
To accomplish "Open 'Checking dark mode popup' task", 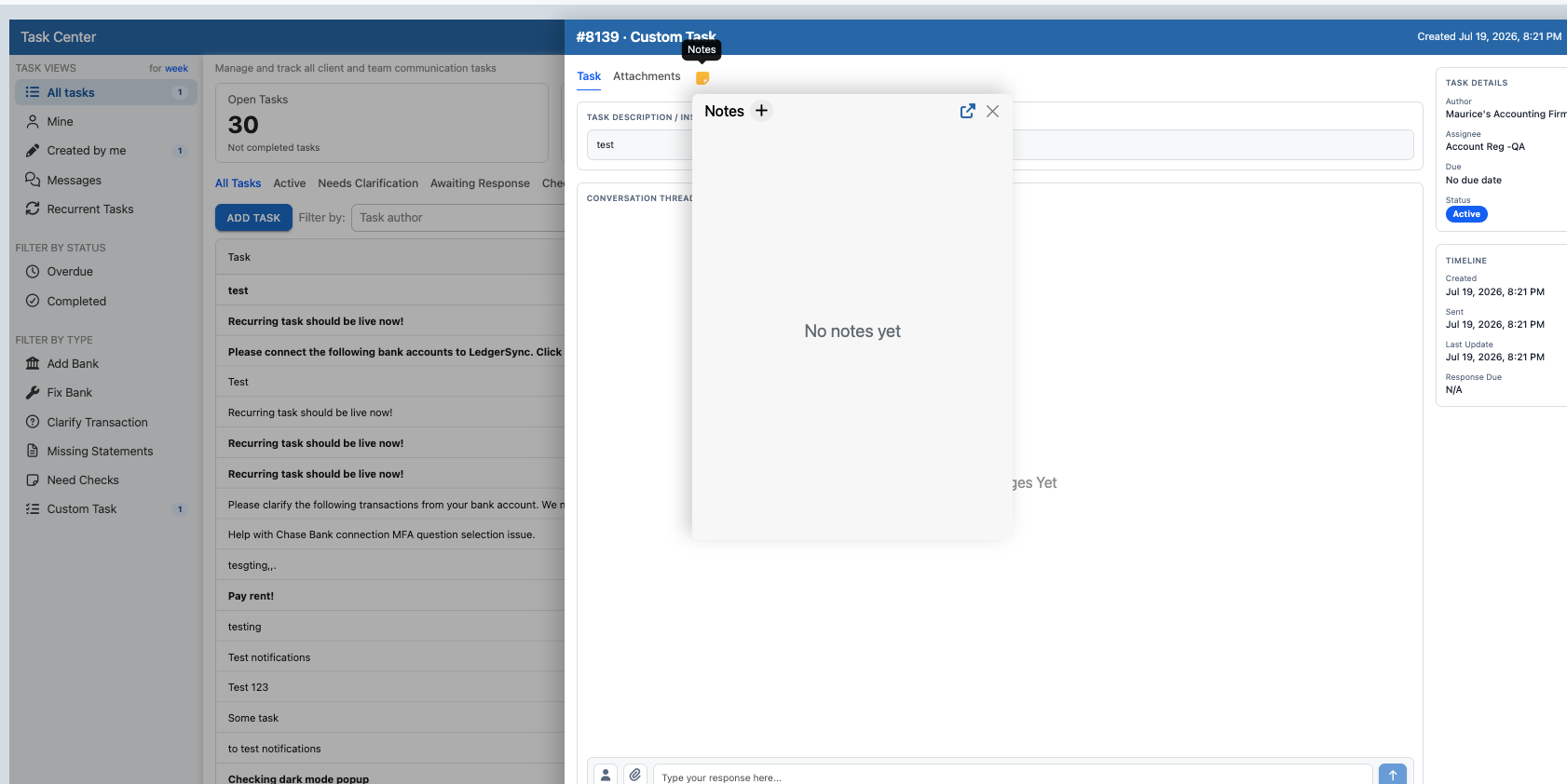I will tap(390, 776).
